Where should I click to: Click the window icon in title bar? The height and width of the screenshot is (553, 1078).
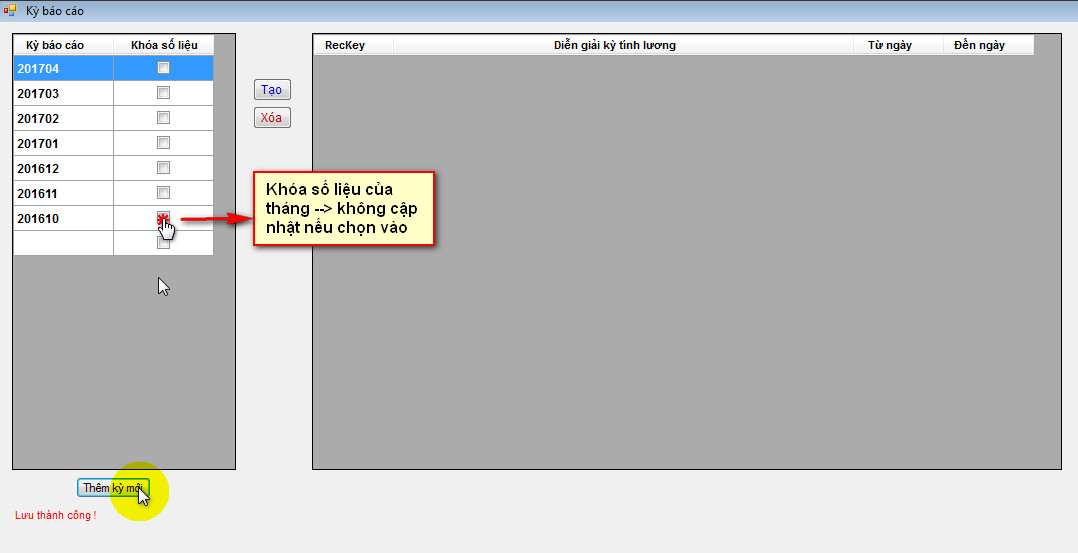click(10, 10)
